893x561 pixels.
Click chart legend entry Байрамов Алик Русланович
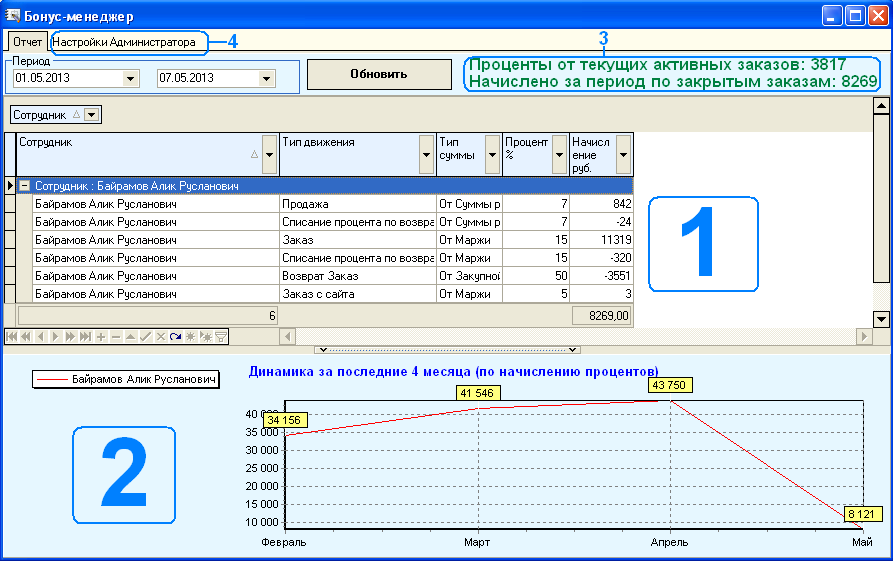coord(126,379)
